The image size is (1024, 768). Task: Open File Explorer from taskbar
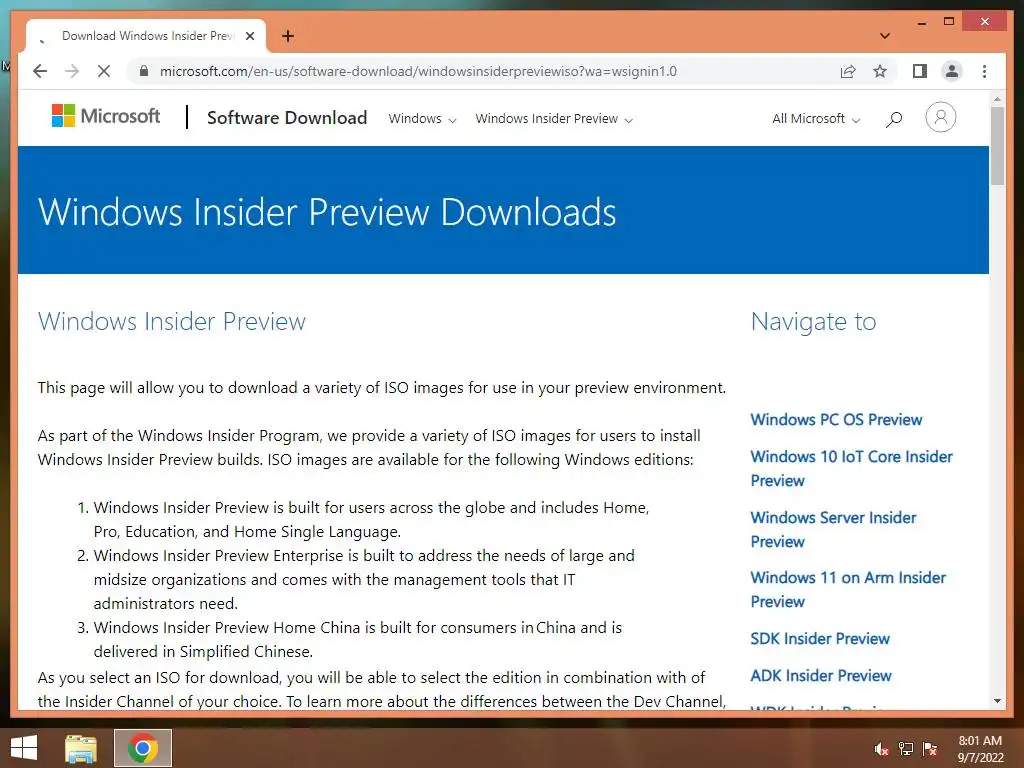pyautogui.click(x=81, y=748)
